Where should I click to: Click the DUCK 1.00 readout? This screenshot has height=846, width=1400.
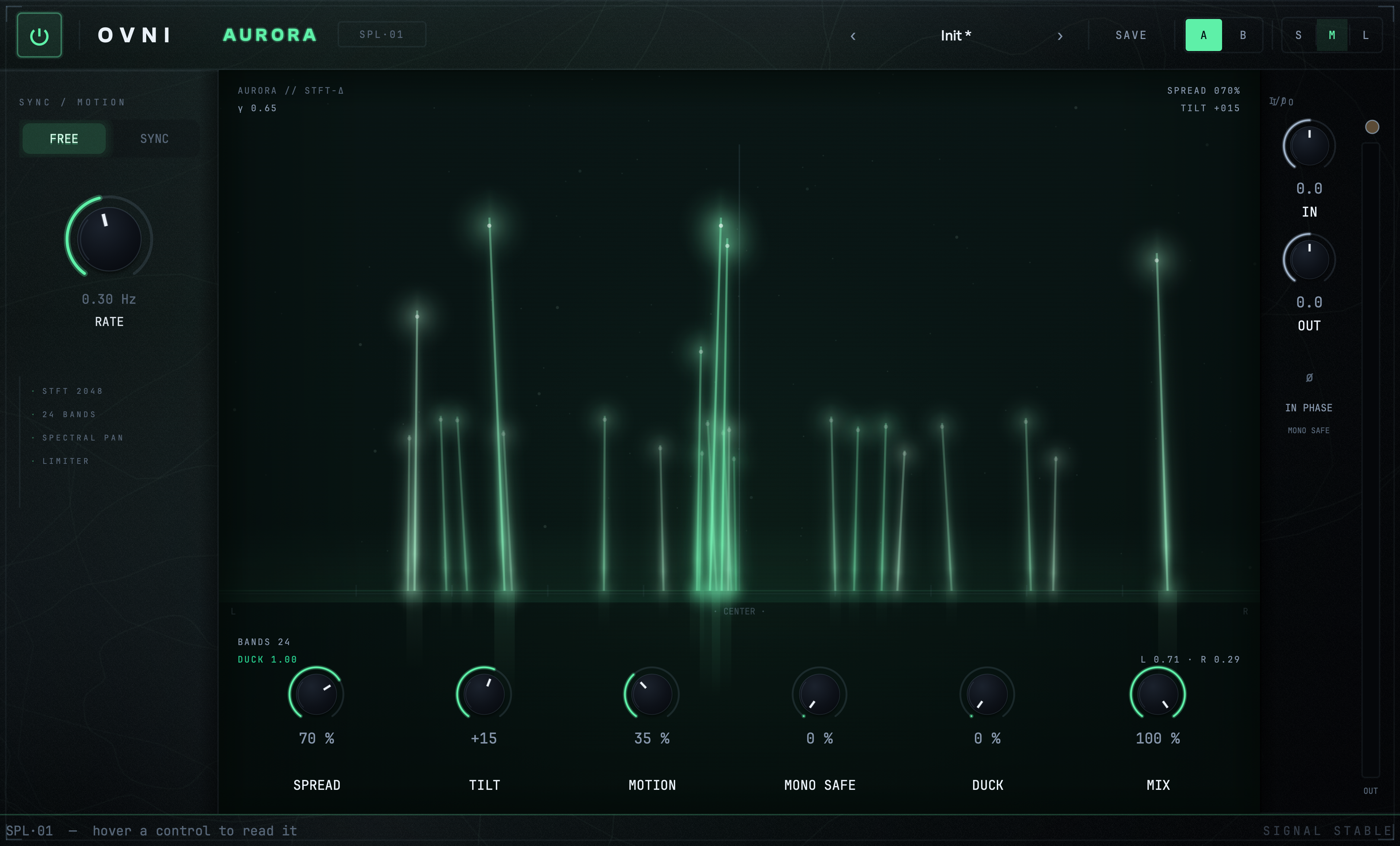tap(267, 659)
